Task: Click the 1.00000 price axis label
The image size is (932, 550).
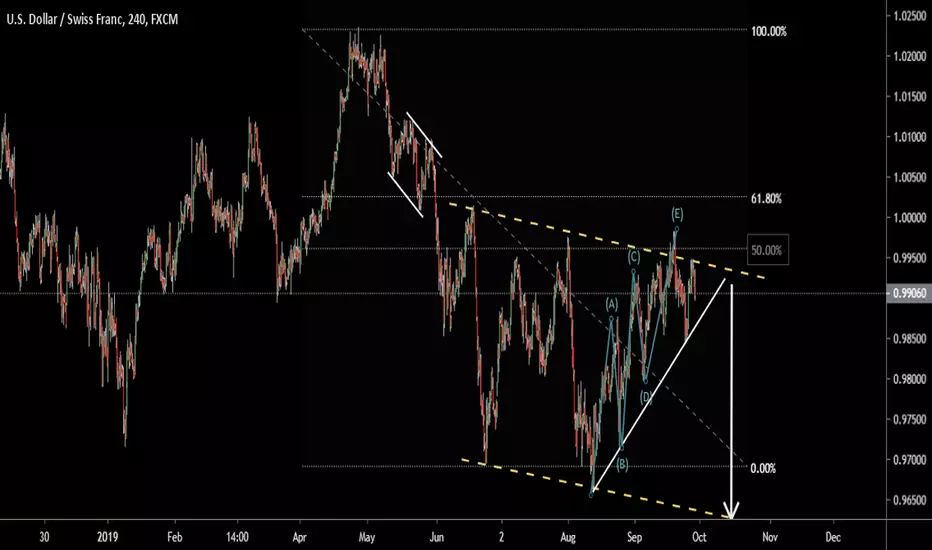Action: click(910, 218)
